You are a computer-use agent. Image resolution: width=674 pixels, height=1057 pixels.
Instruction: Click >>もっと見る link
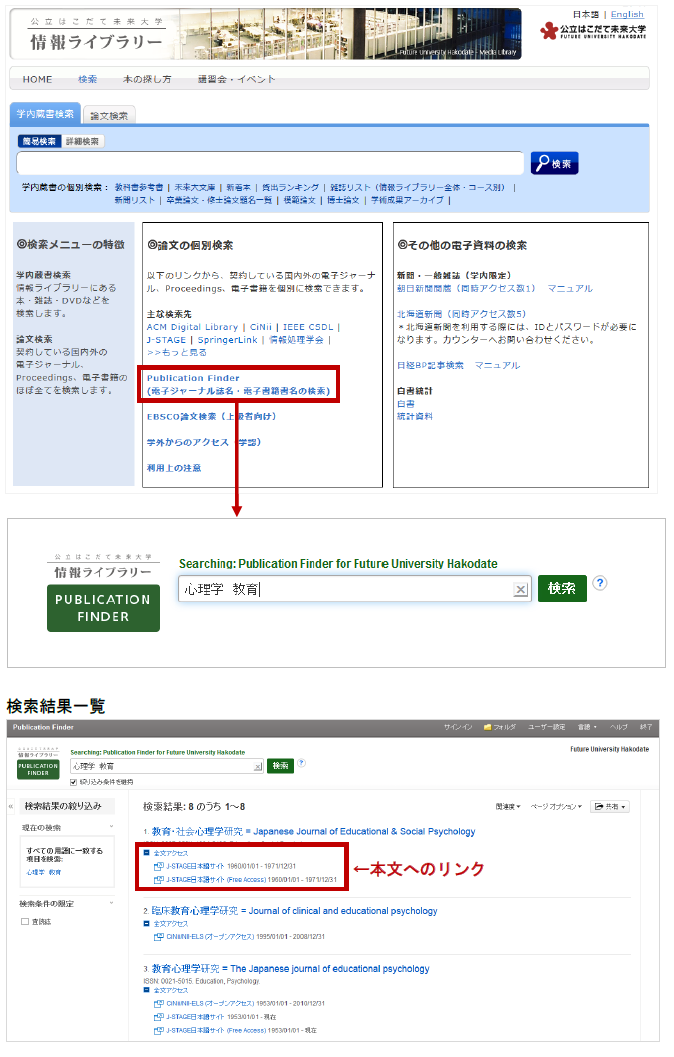[x=177, y=353]
